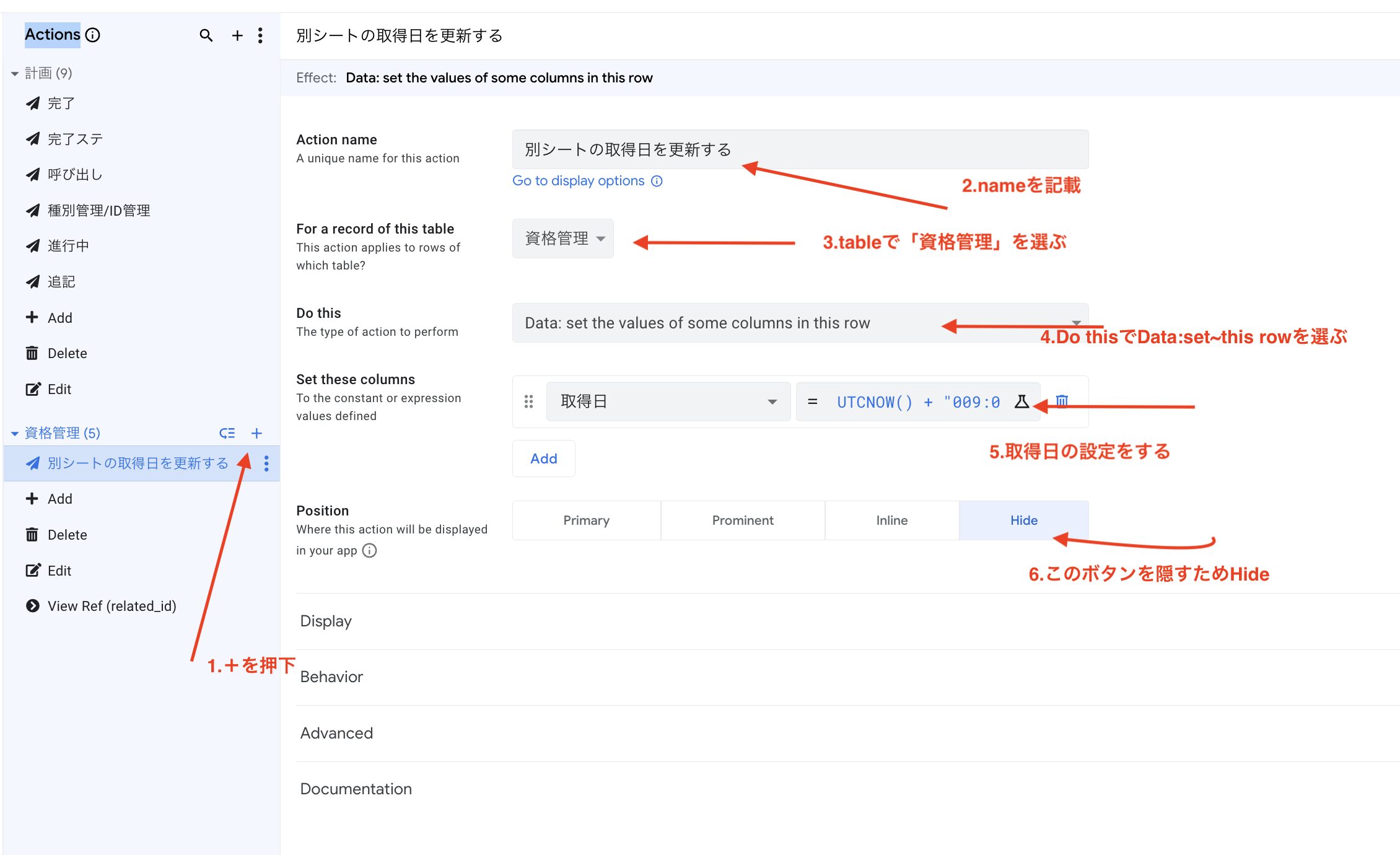The height and width of the screenshot is (855, 1400).
Task: Collapse the 計画 (9) group
Action: coord(15,74)
